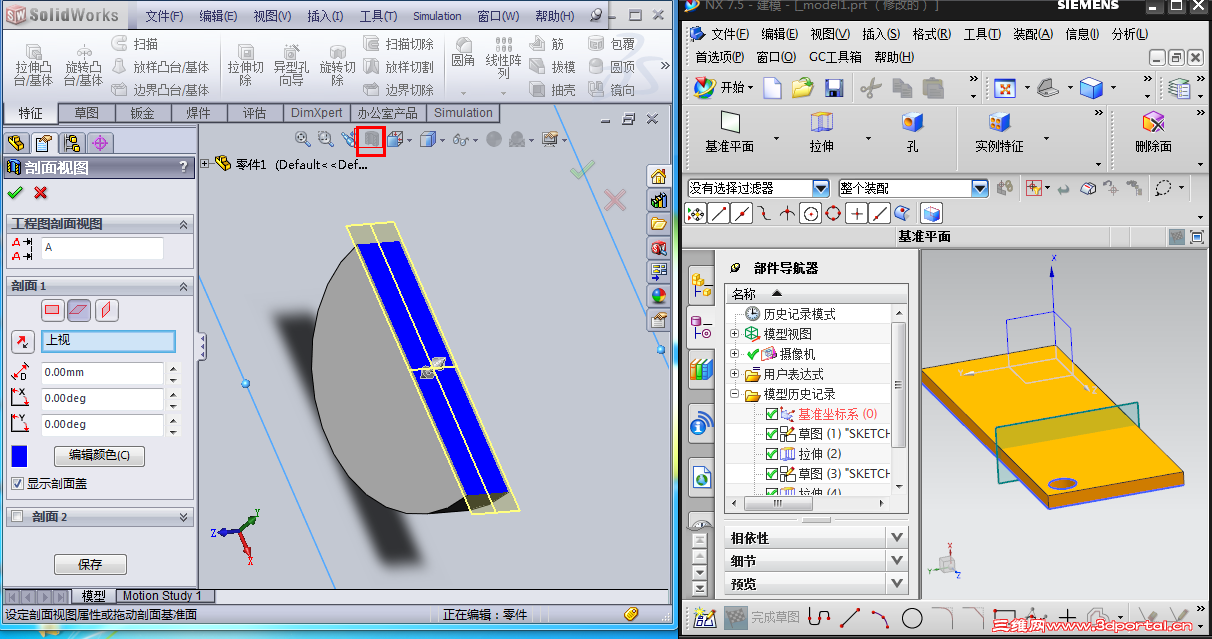Click 编辑颜色(C) button
Screen dimensions: 1212x639
(99, 456)
